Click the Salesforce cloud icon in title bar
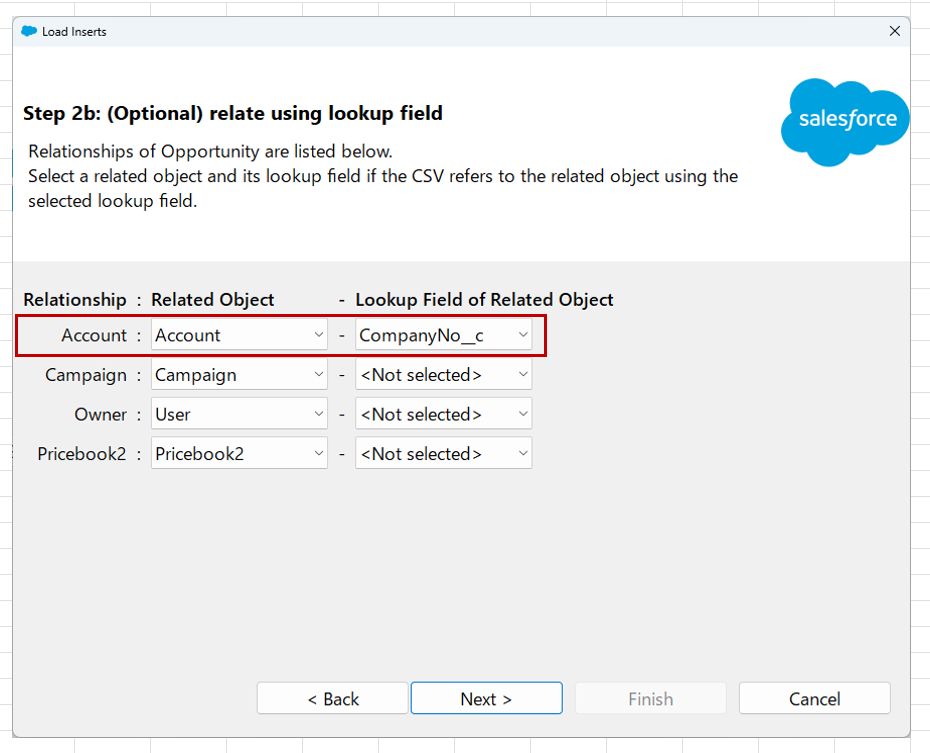Viewport: 930px width, 753px height. 29,31
